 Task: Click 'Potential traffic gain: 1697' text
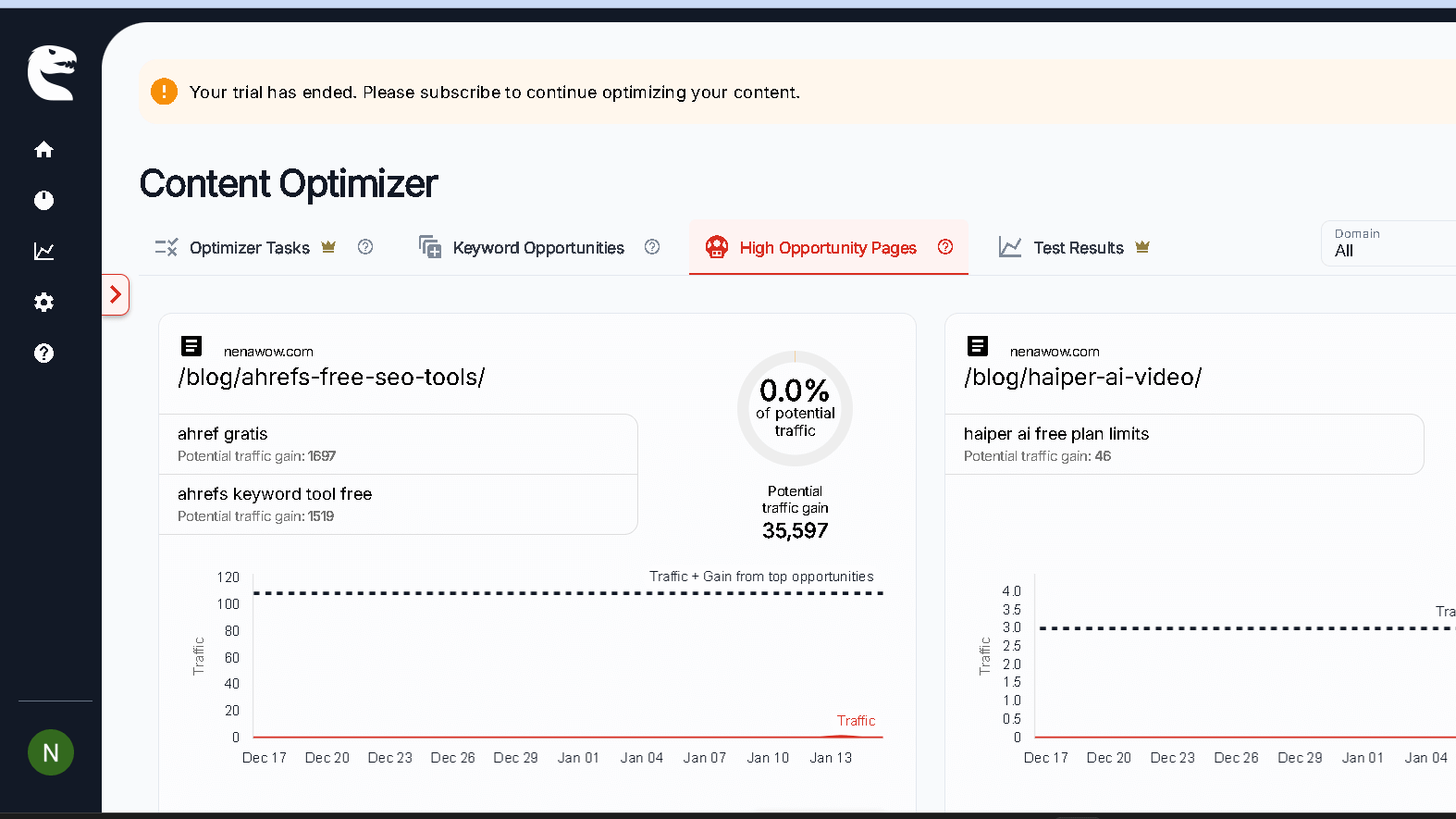pos(257,456)
